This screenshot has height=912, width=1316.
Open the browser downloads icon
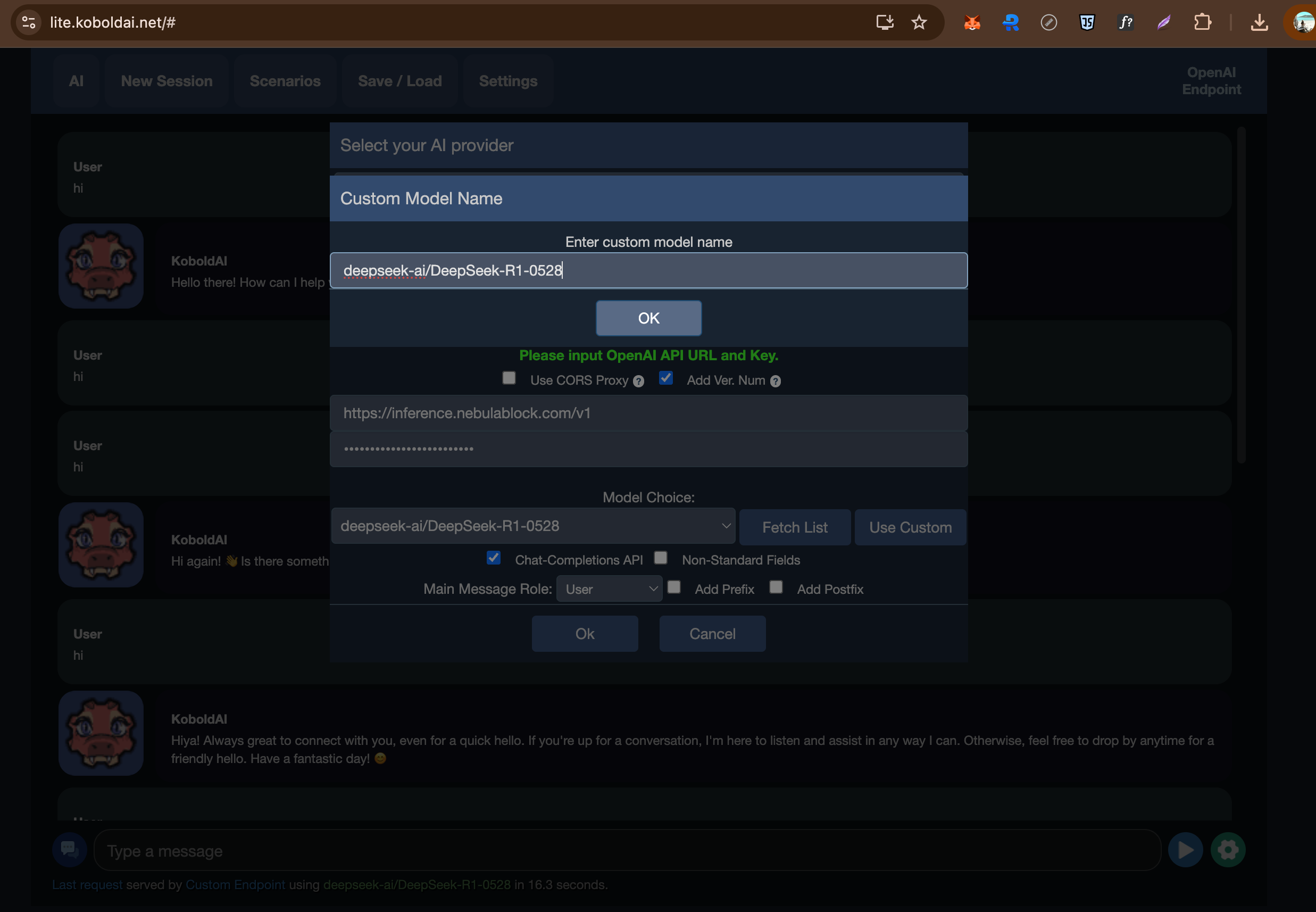[1260, 22]
